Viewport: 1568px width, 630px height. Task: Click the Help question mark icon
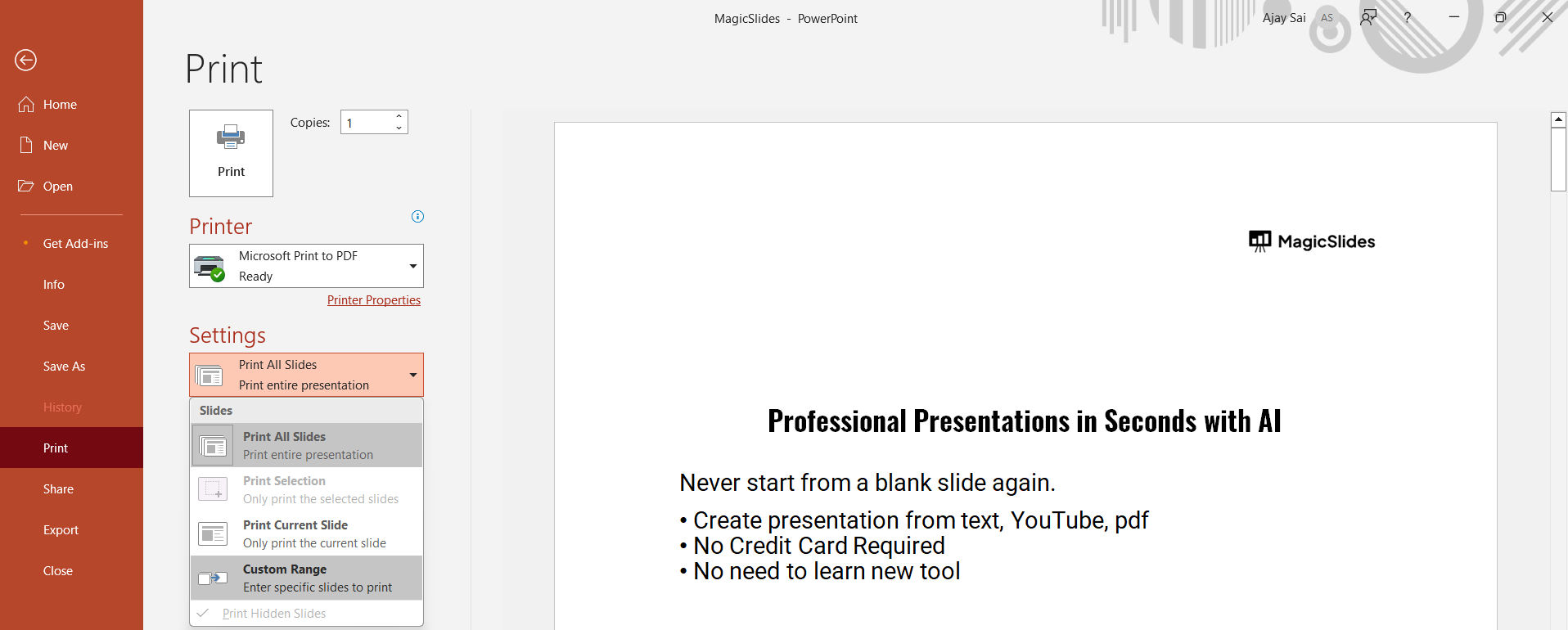[1408, 18]
